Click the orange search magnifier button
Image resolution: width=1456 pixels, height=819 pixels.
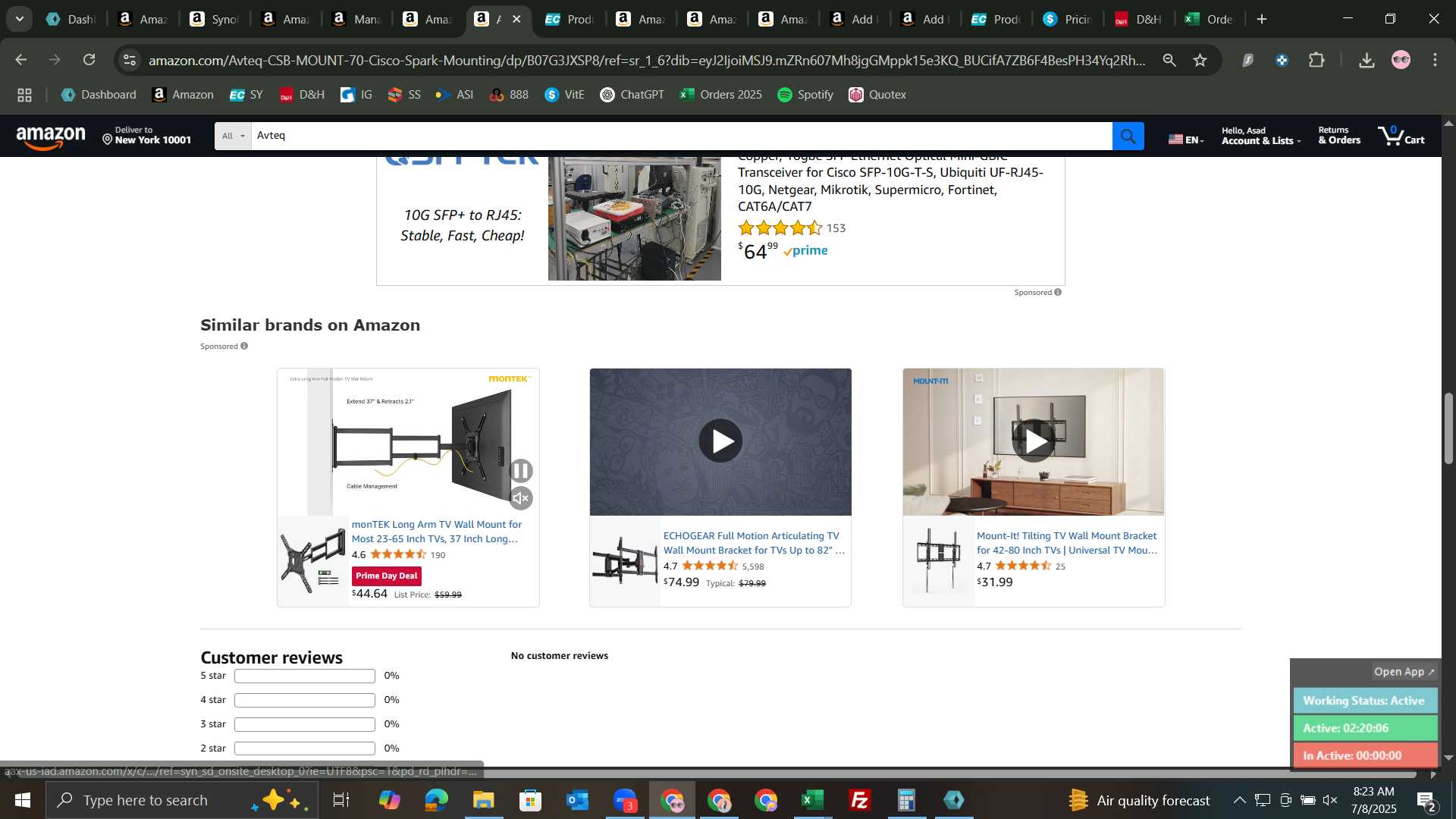[1128, 136]
